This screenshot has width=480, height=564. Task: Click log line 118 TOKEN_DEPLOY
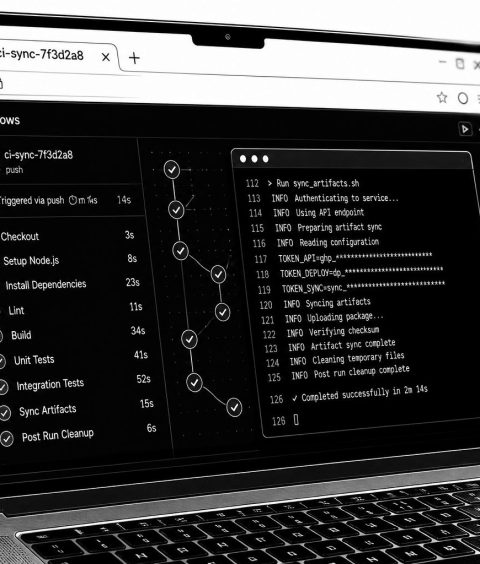pyautogui.click(x=350, y=272)
